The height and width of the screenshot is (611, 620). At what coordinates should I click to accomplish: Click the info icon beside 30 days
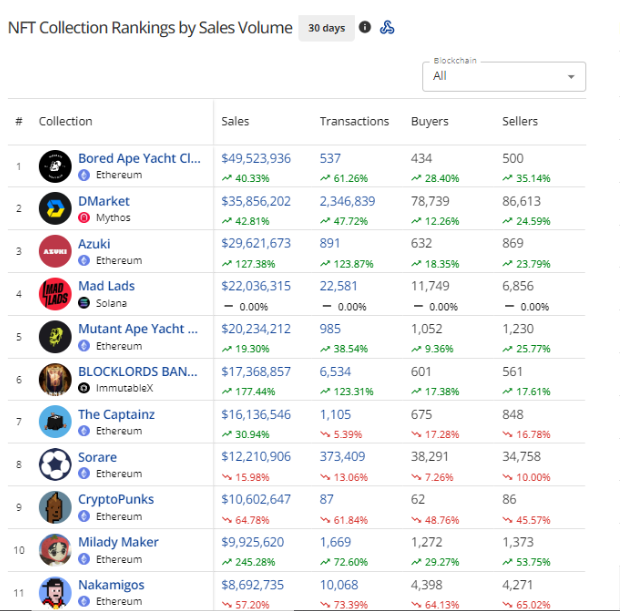tap(365, 27)
